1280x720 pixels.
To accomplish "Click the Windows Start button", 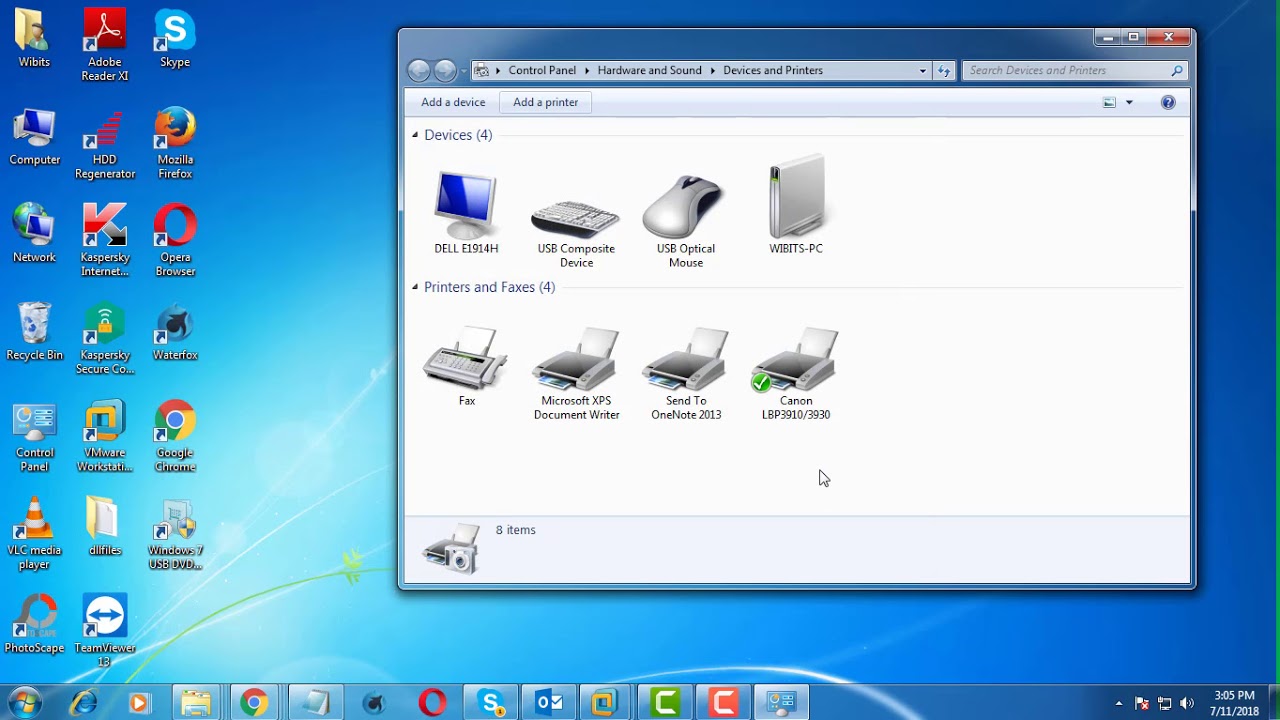I will (24, 702).
